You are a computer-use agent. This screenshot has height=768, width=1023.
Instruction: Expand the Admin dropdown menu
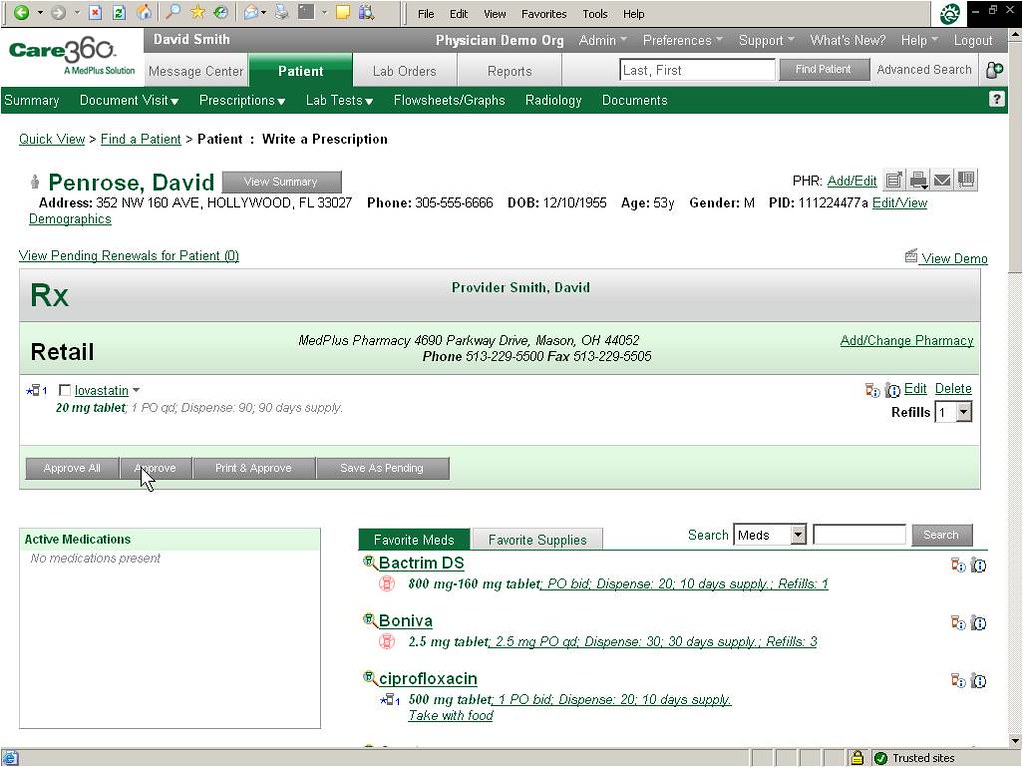[602, 40]
